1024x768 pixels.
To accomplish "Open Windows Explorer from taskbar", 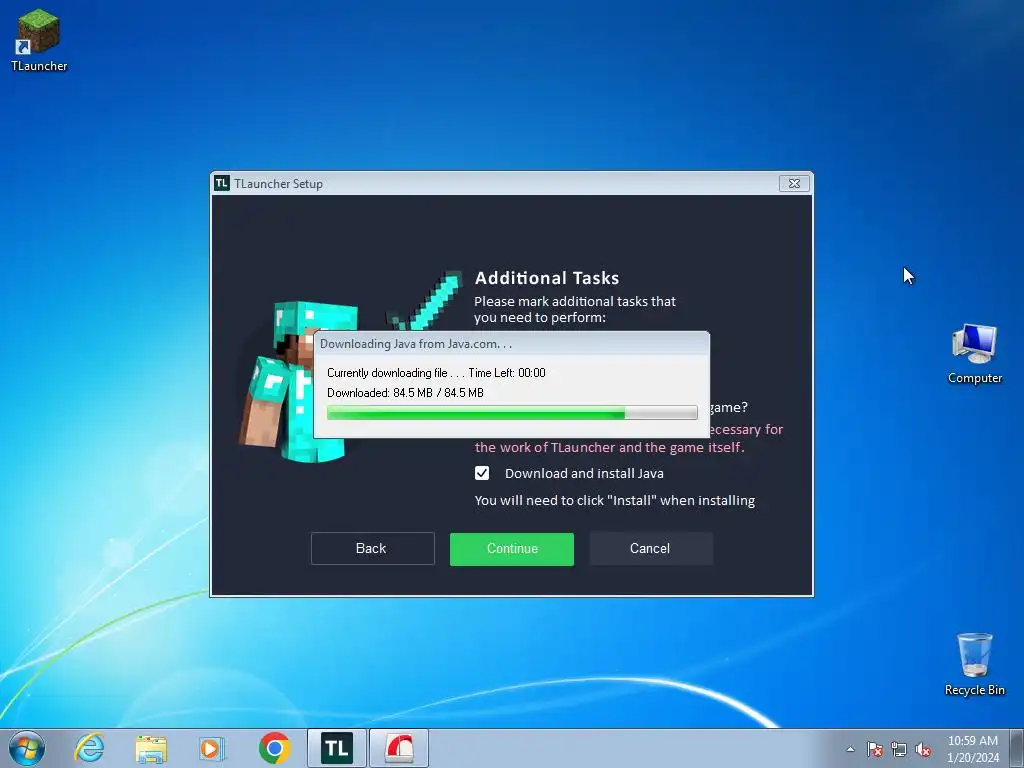I will pyautogui.click(x=151, y=748).
